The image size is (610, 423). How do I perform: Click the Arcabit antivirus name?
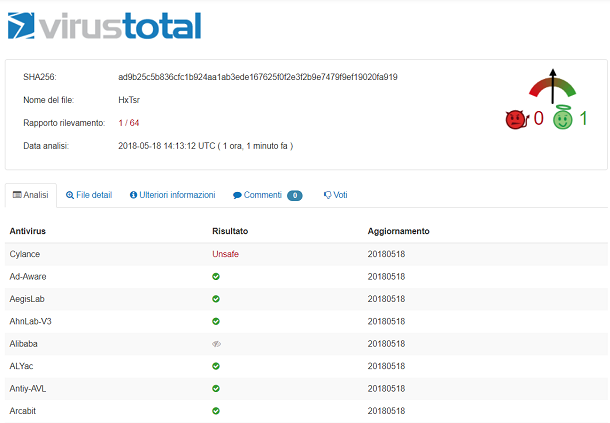click(23, 411)
